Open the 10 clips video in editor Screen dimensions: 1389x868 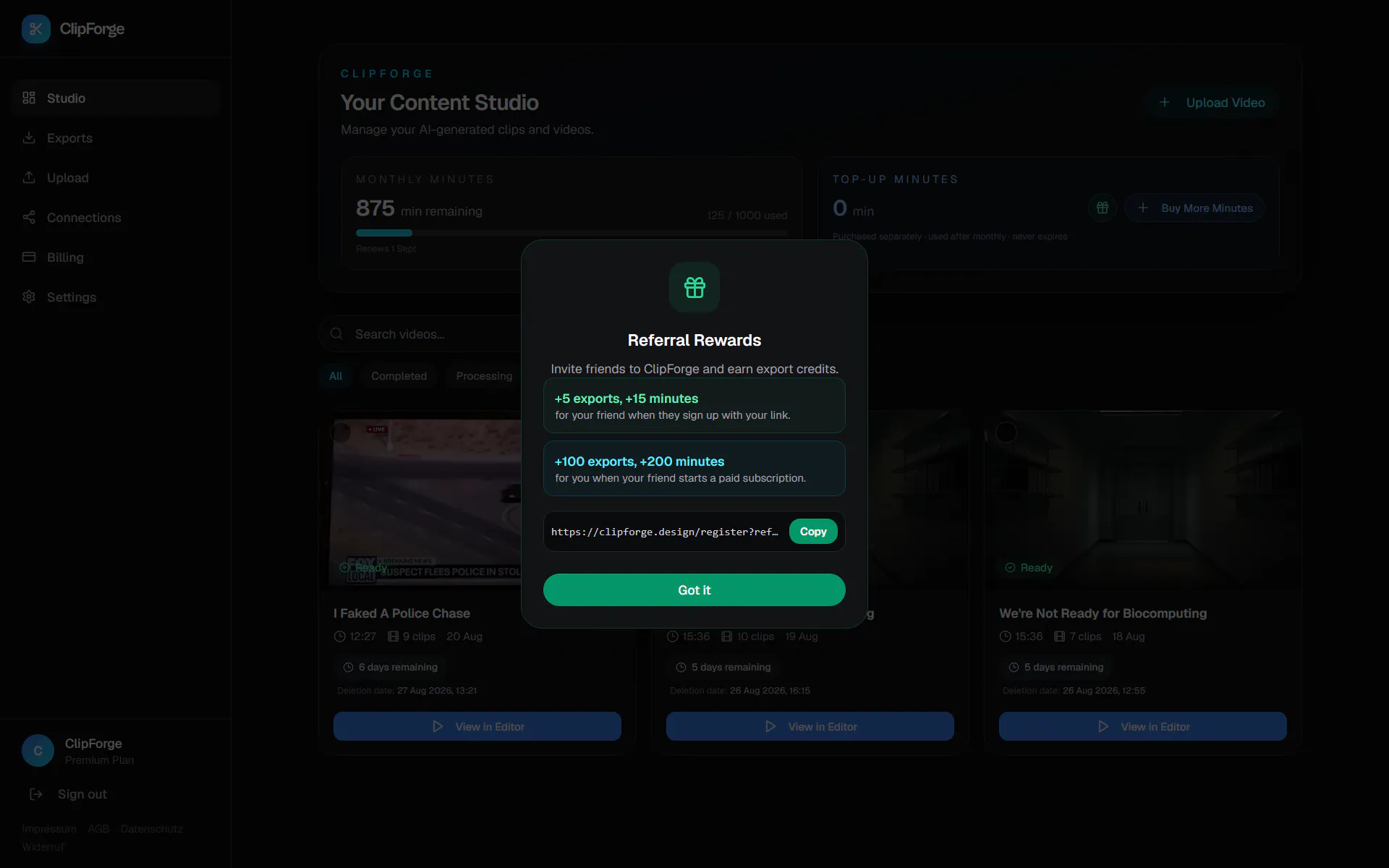[810, 726]
